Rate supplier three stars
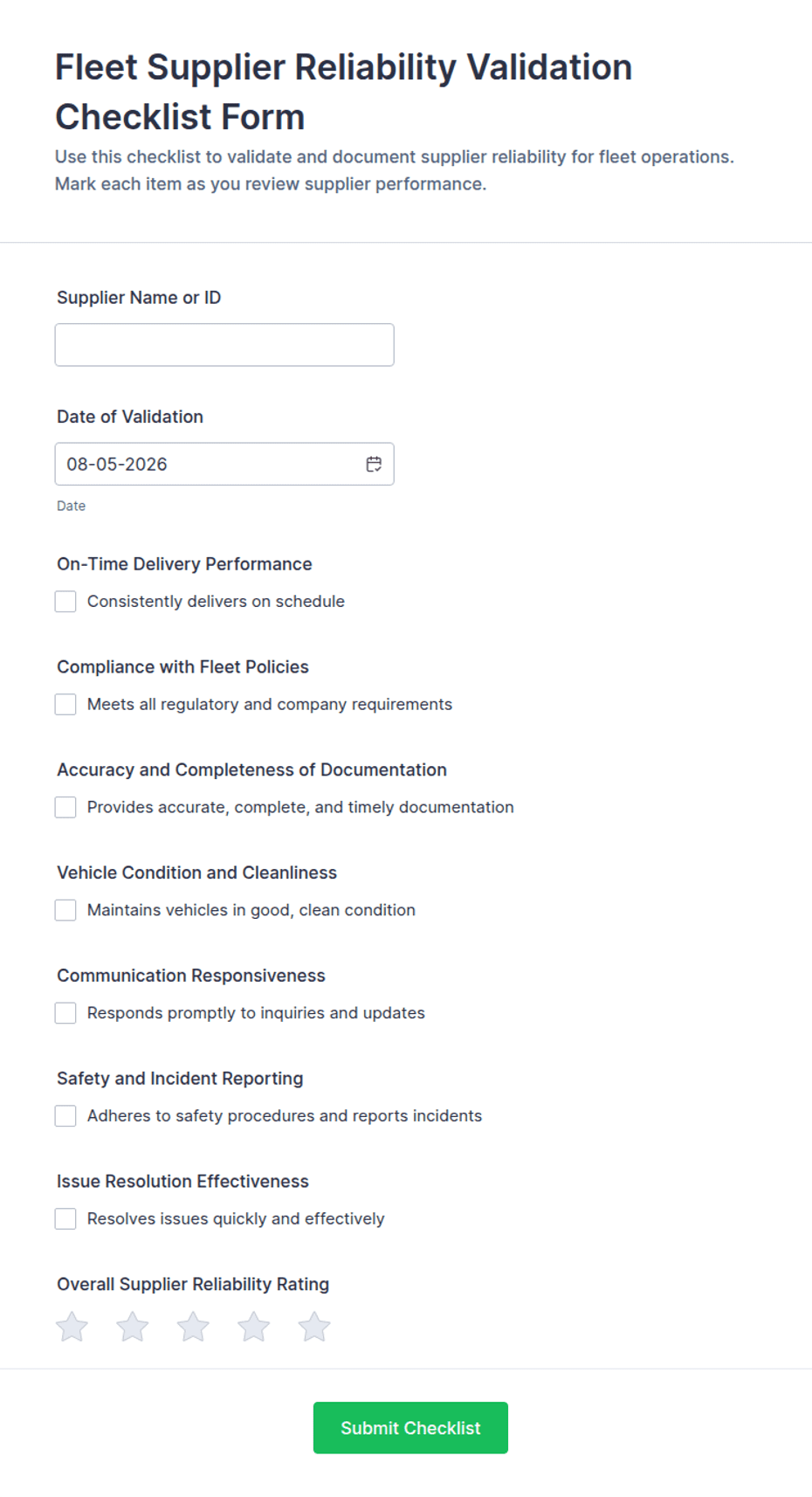The height and width of the screenshot is (1497, 812). click(193, 1327)
